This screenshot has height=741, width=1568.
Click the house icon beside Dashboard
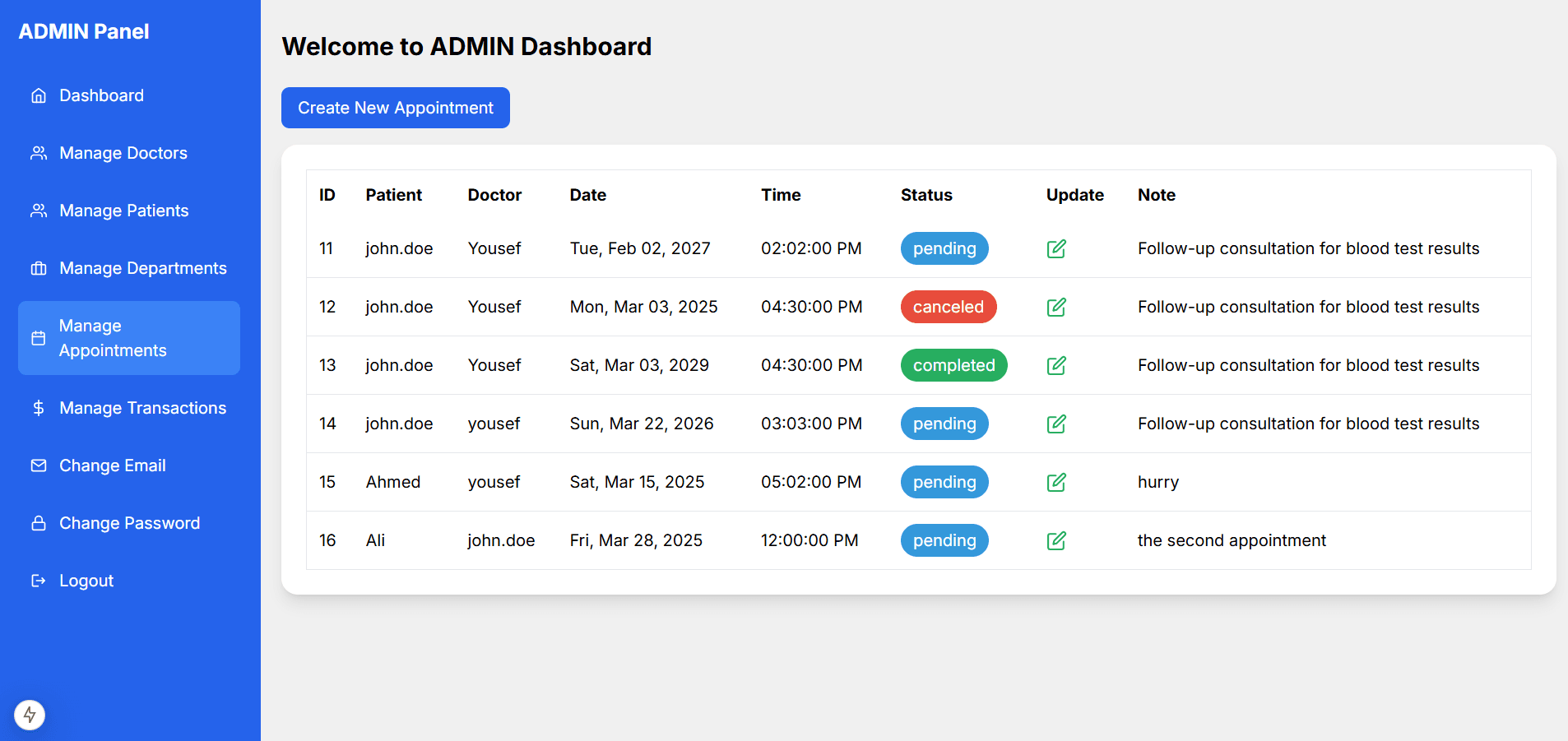[39, 95]
